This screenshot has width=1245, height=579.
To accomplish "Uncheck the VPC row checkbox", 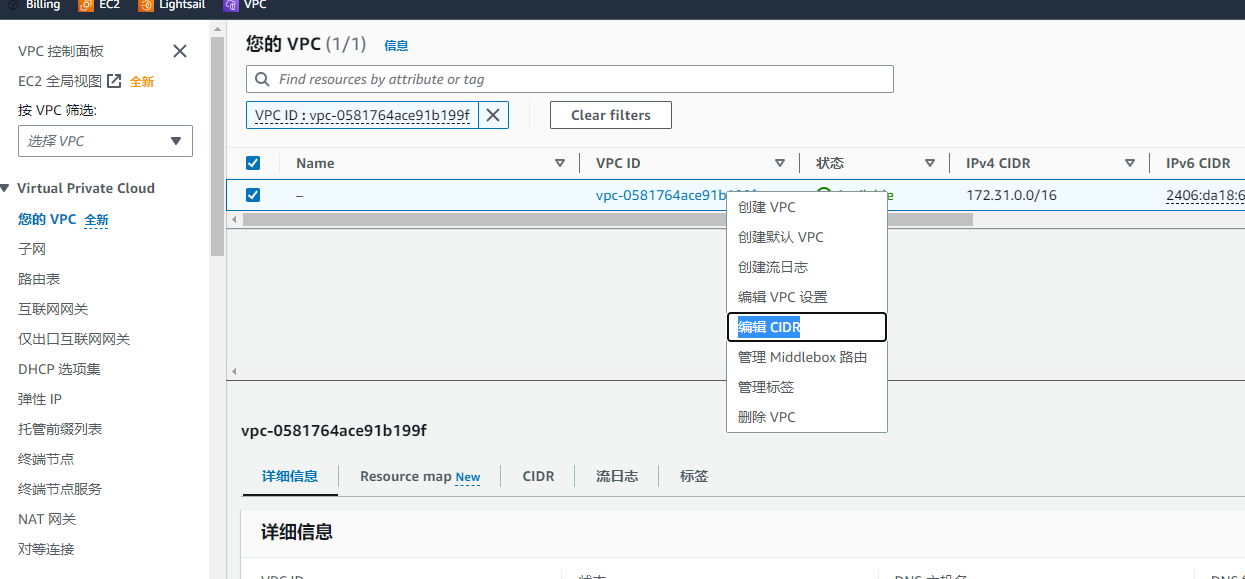I will (x=253, y=195).
